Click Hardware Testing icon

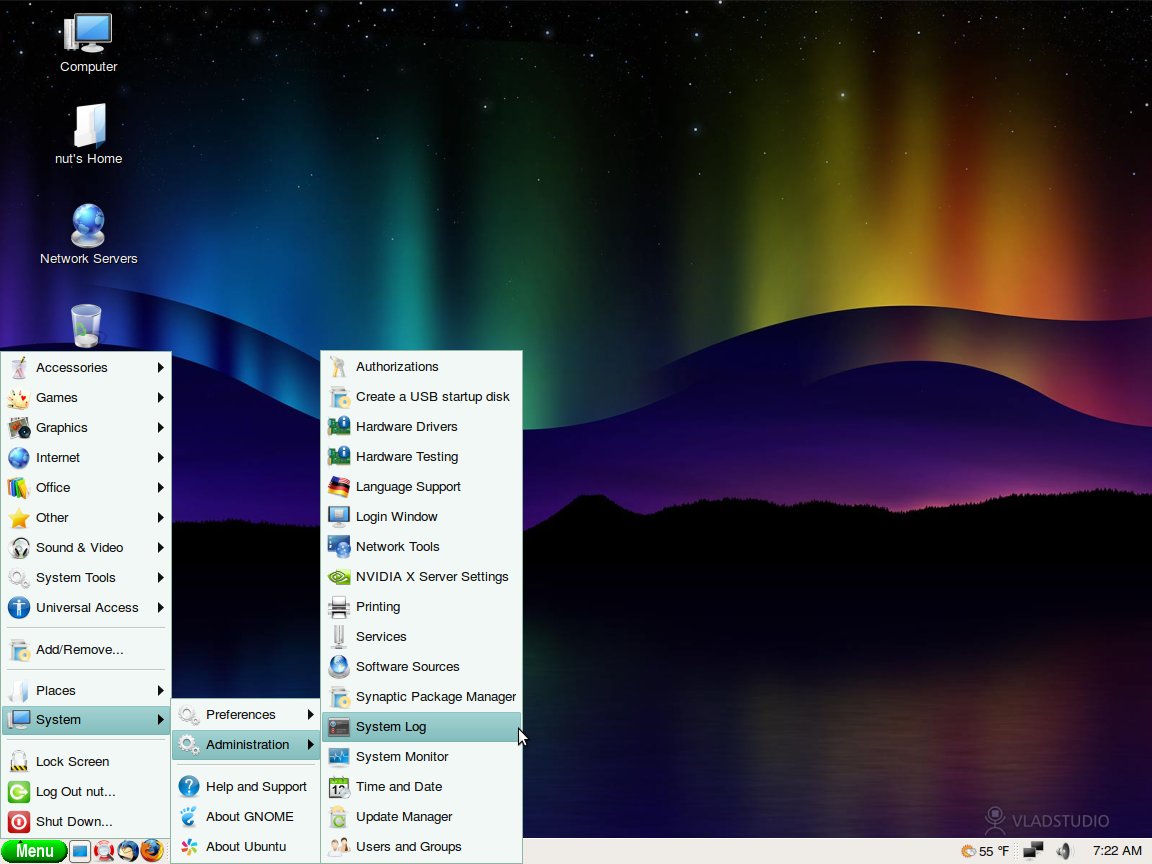(x=339, y=457)
